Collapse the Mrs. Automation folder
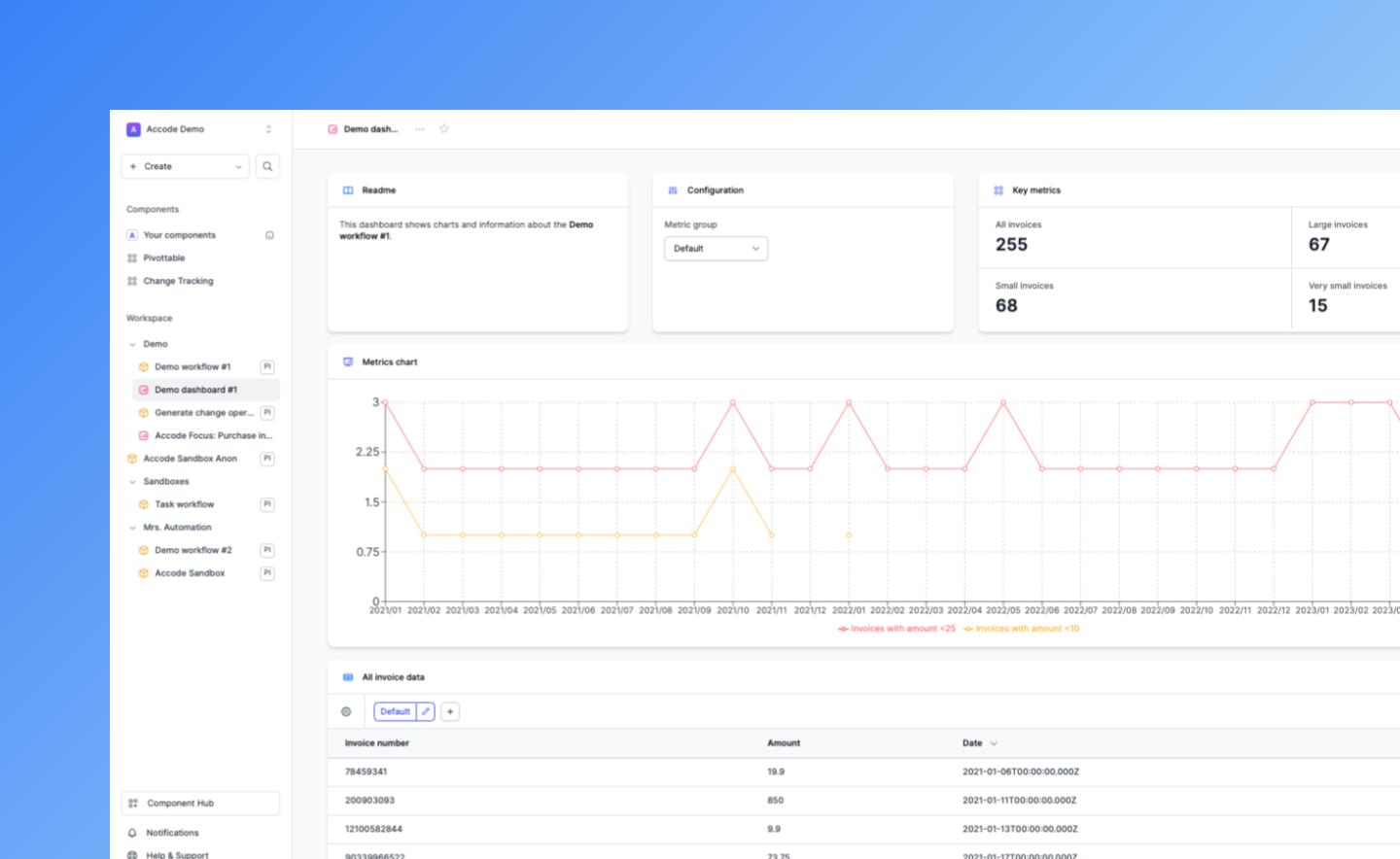Image resolution: width=1400 pixels, height=859 pixels. [x=132, y=528]
